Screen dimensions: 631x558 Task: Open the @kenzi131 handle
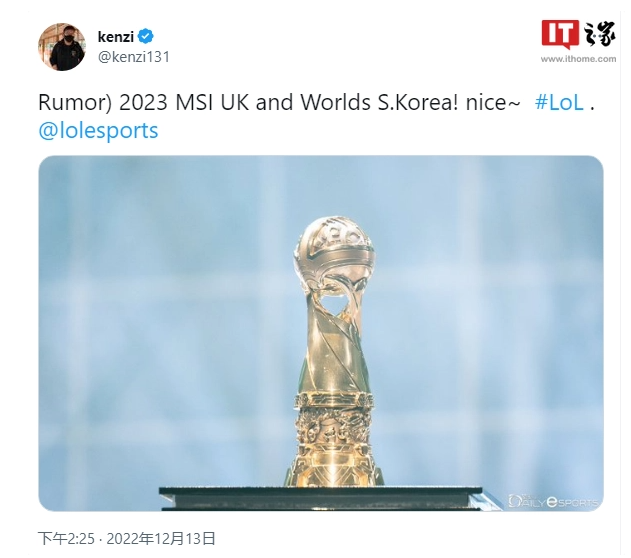134,57
